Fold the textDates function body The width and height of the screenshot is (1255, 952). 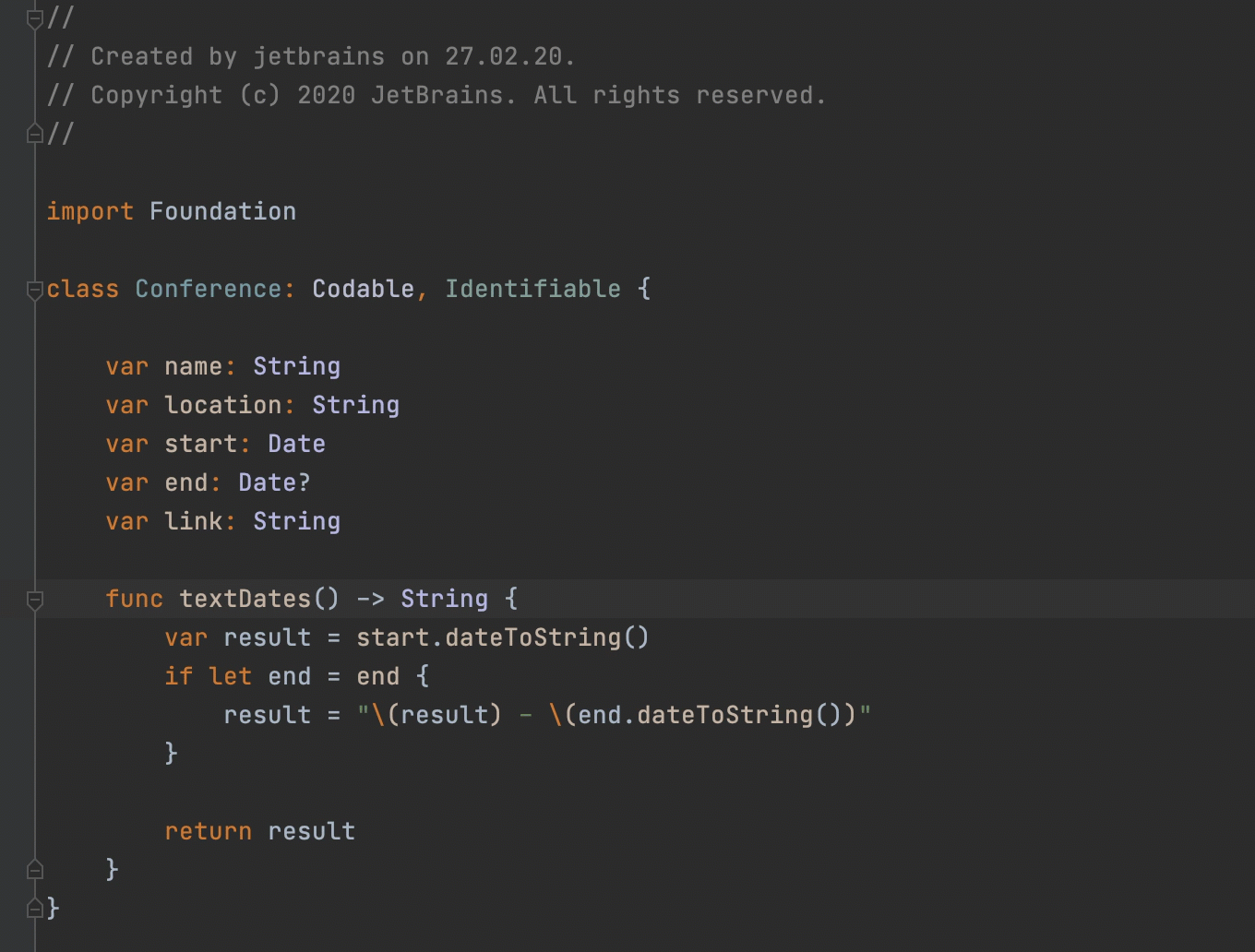35,600
